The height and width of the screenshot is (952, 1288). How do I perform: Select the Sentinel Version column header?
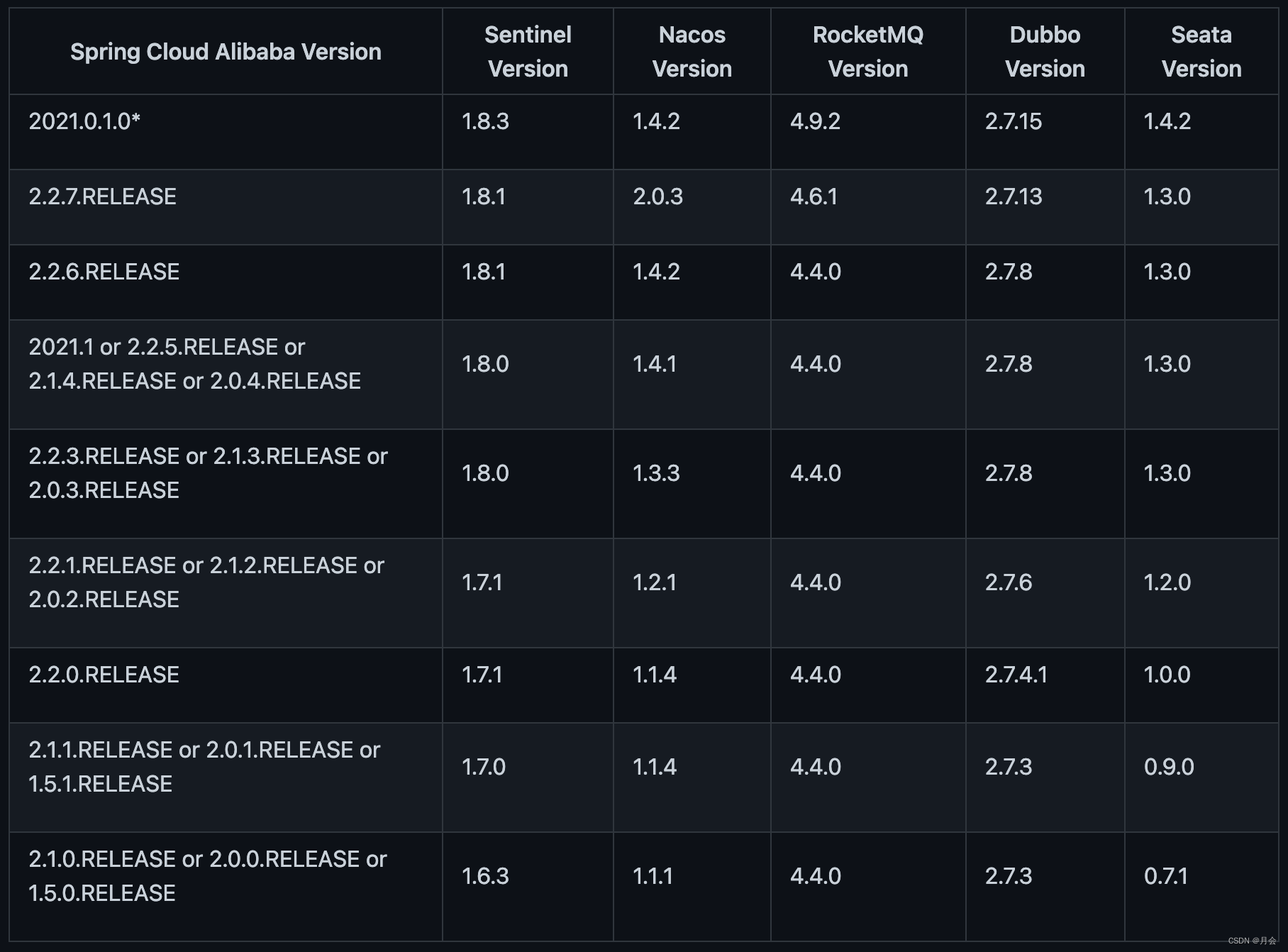pyautogui.click(x=528, y=52)
